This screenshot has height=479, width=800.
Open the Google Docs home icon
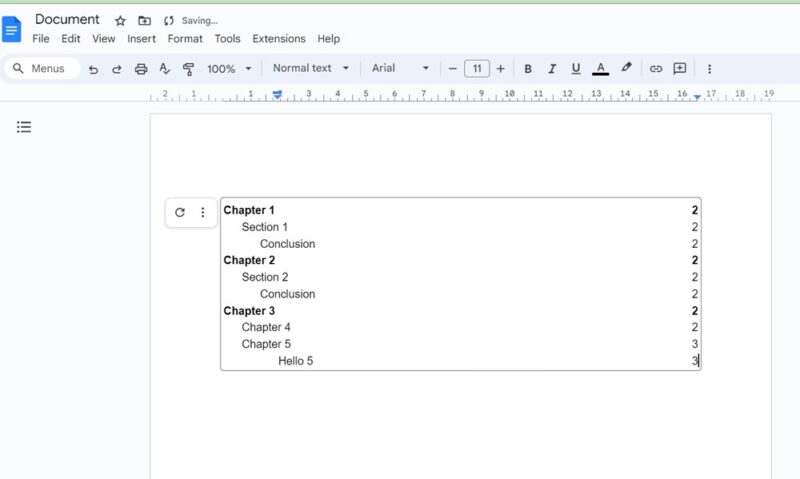pyautogui.click(x=11, y=29)
